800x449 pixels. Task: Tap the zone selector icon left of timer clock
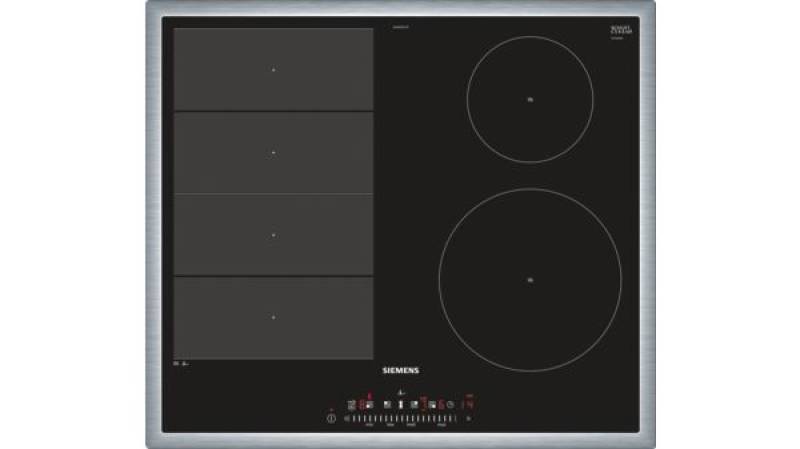pyautogui.click(x=432, y=405)
